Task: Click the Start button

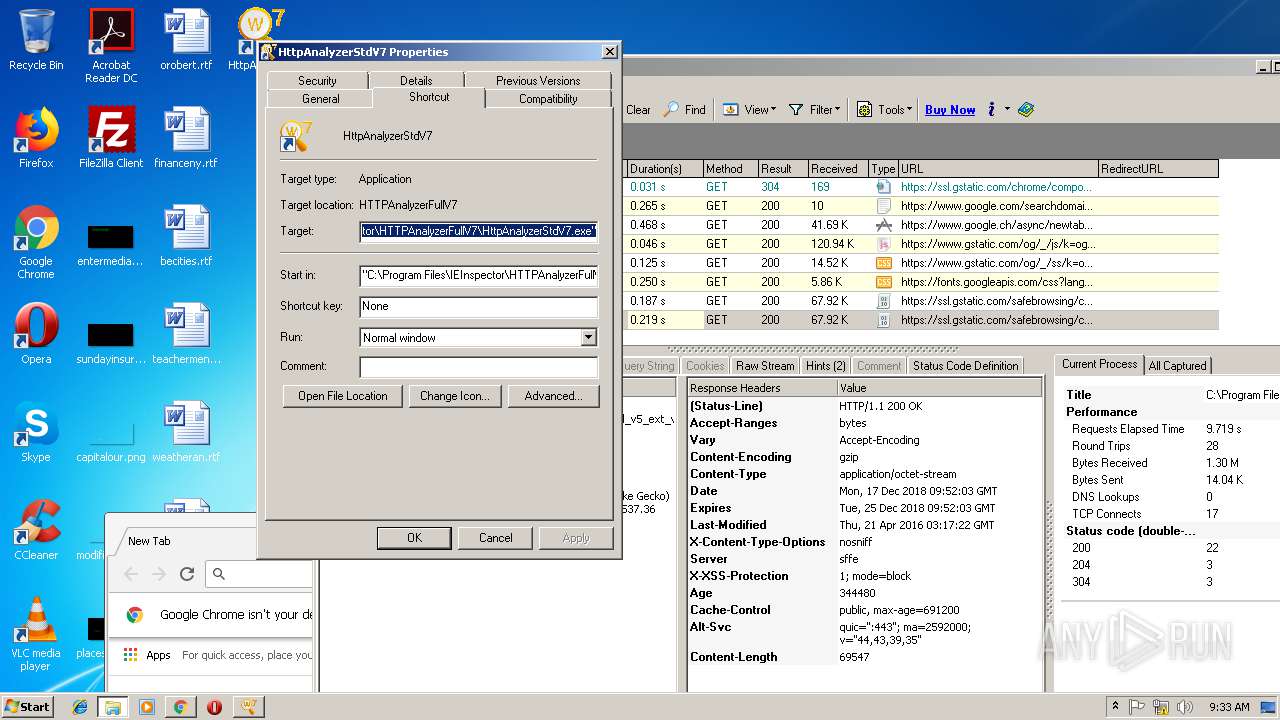Action: coord(28,707)
